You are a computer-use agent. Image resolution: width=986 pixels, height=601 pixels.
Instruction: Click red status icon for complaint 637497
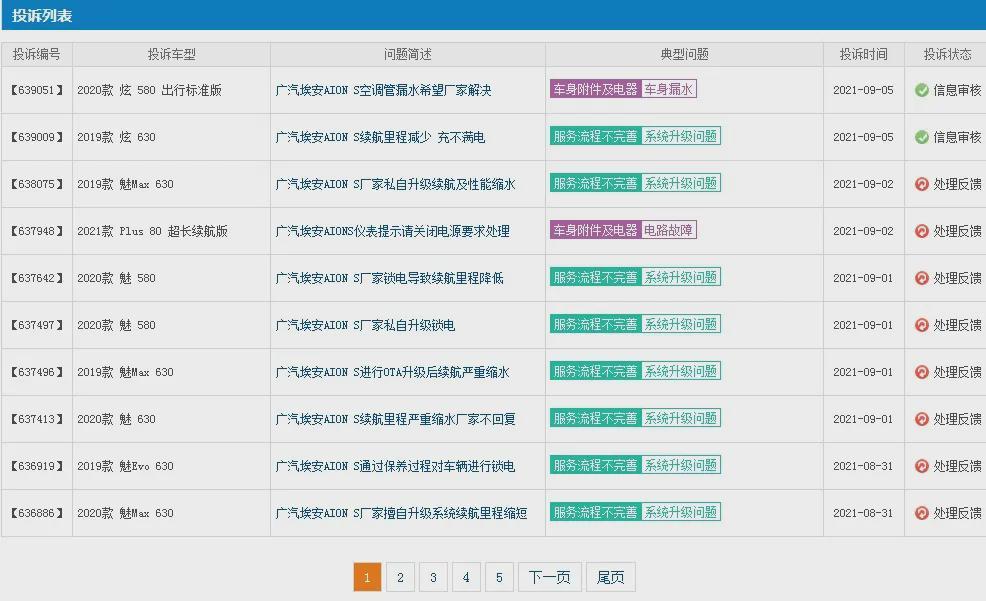[922, 325]
